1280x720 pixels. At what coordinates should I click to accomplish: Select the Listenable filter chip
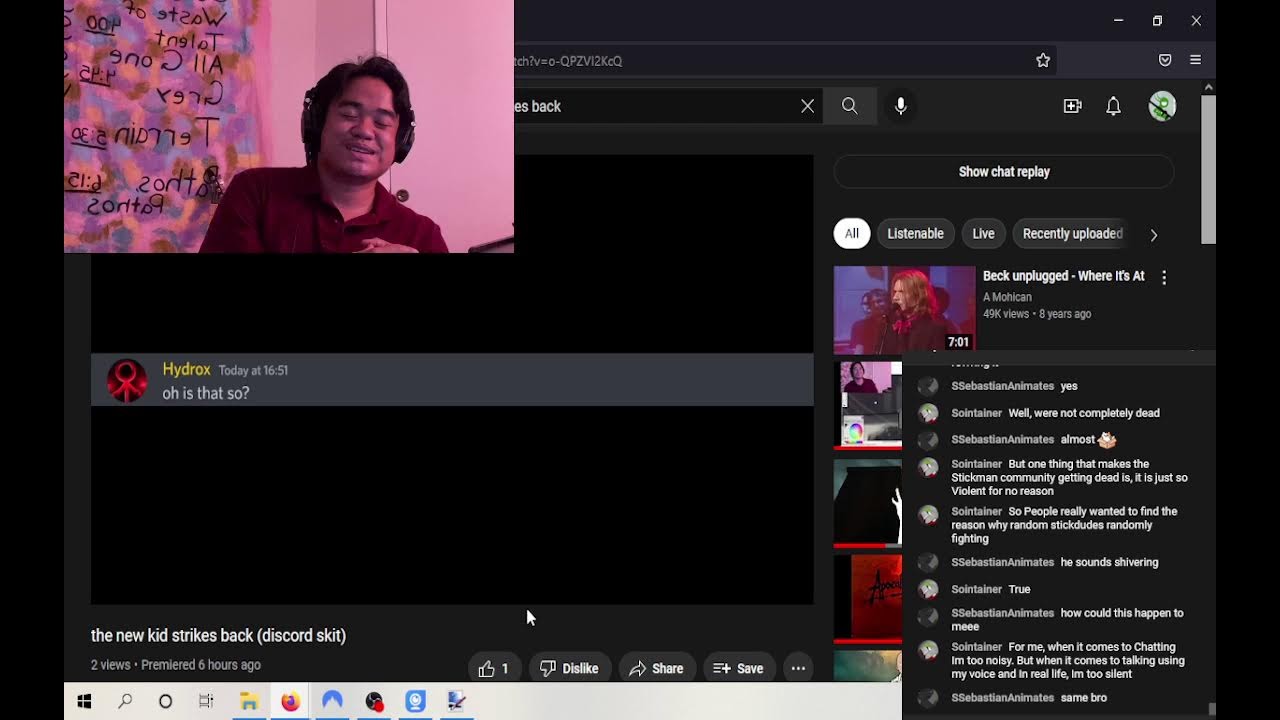pyautogui.click(x=915, y=234)
